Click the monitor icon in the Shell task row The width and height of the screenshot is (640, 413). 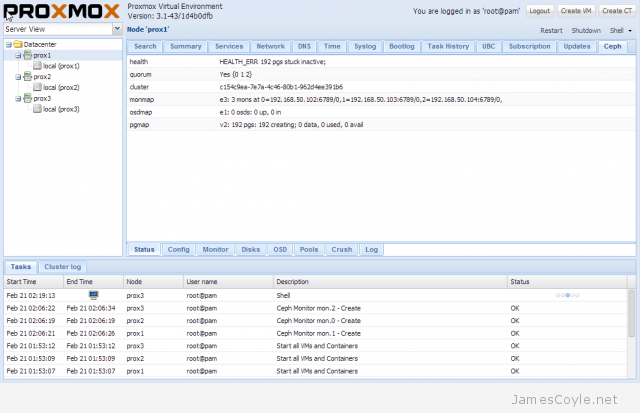93,295
